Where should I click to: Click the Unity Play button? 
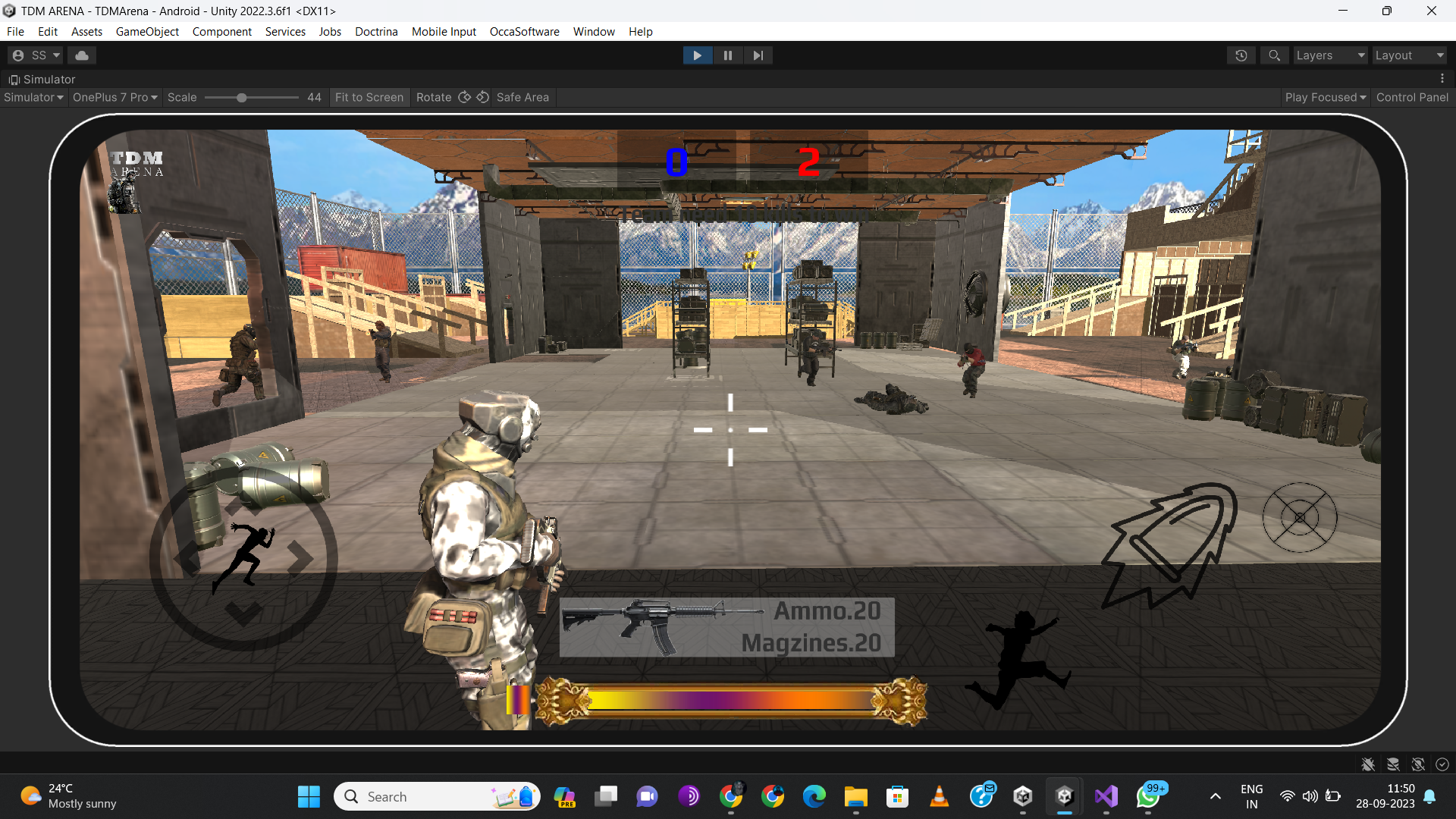(697, 55)
